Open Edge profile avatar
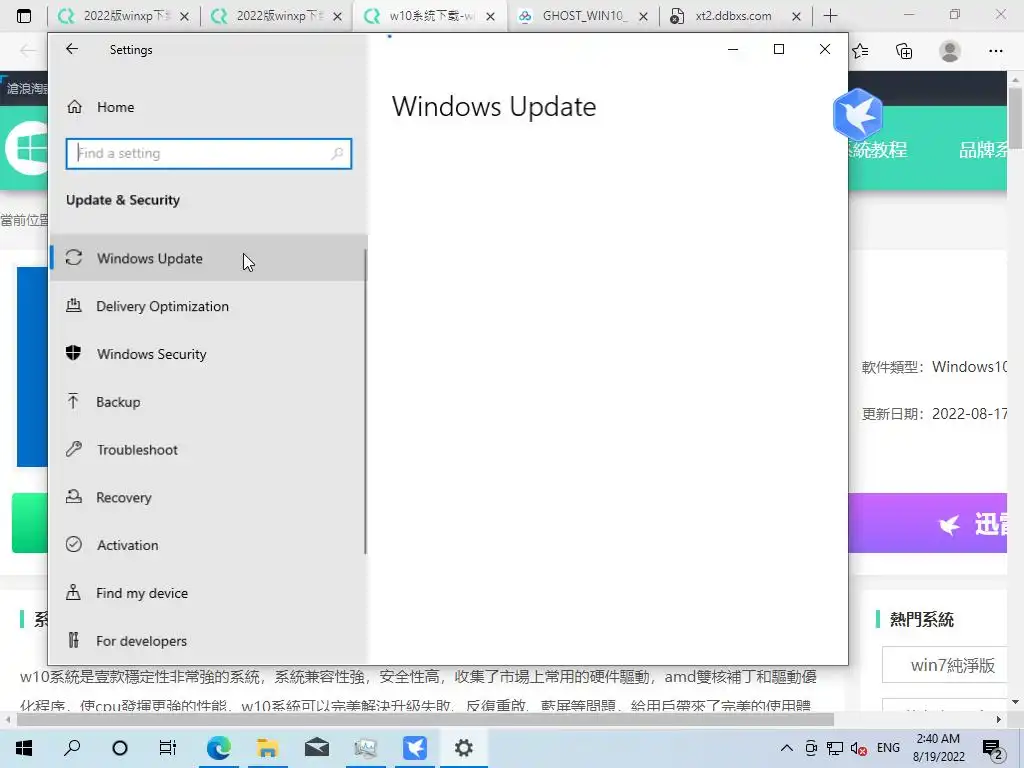The width and height of the screenshot is (1024, 768). tap(950, 51)
